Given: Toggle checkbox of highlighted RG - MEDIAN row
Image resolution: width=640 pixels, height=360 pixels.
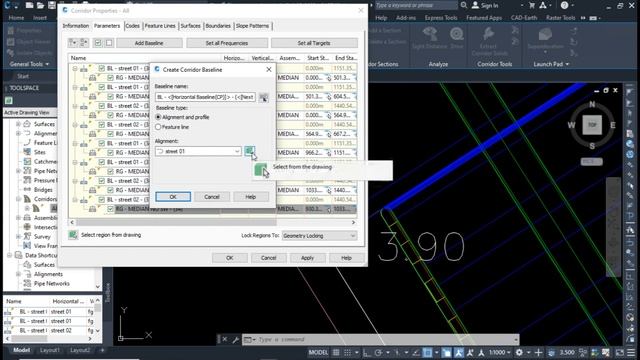Looking at the screenshot, I should [x=110, y=209].
